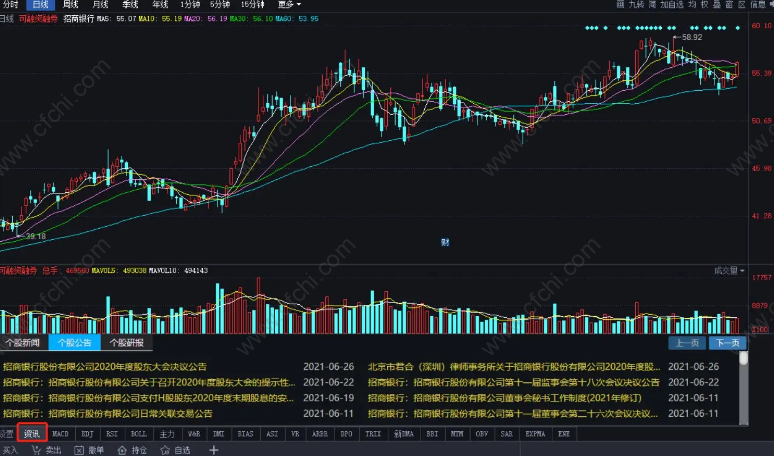
Task: Click the 下一页 next page button
Action: [727, 343]
